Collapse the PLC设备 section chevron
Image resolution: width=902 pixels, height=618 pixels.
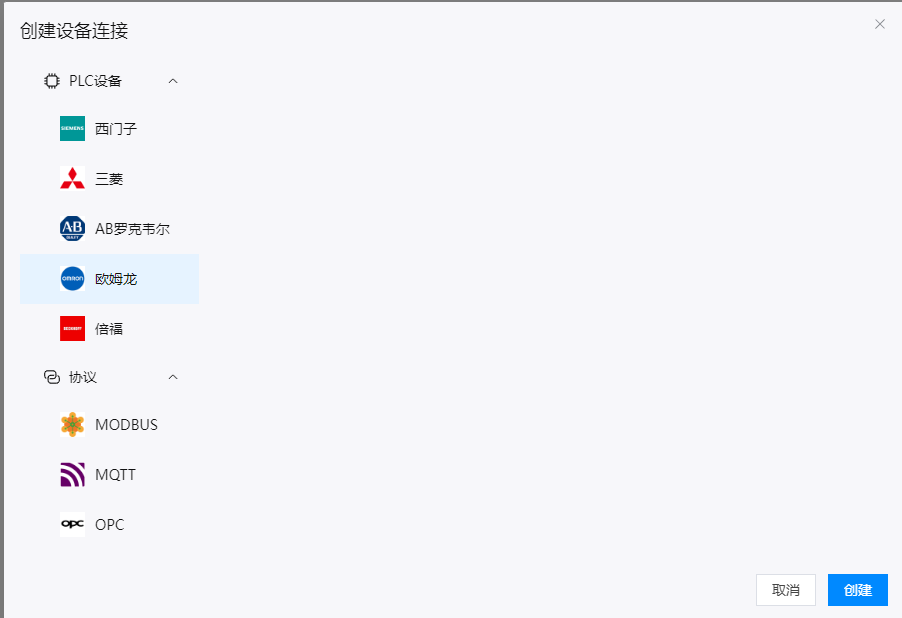173,81
